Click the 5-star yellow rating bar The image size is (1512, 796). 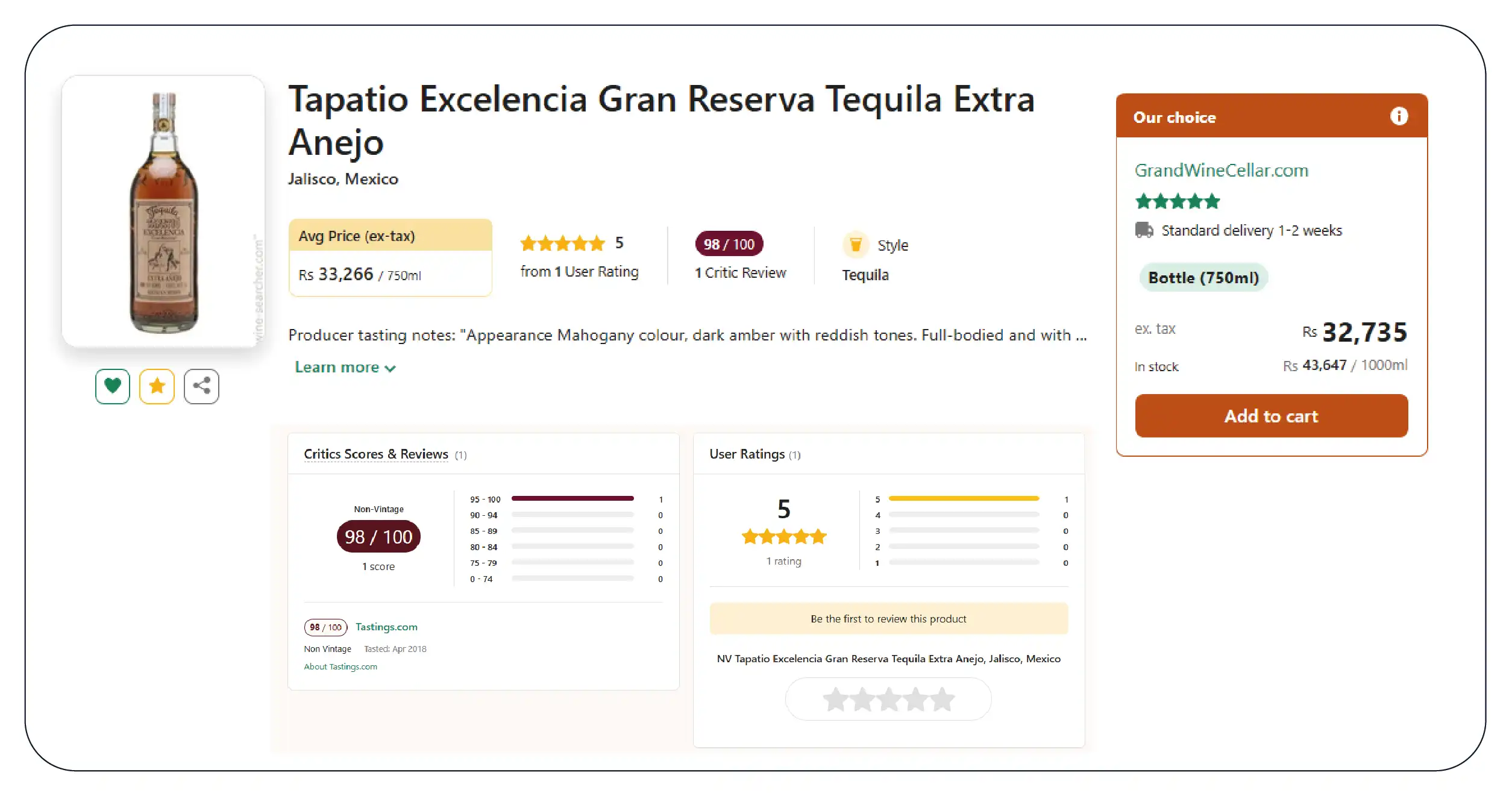964,499
